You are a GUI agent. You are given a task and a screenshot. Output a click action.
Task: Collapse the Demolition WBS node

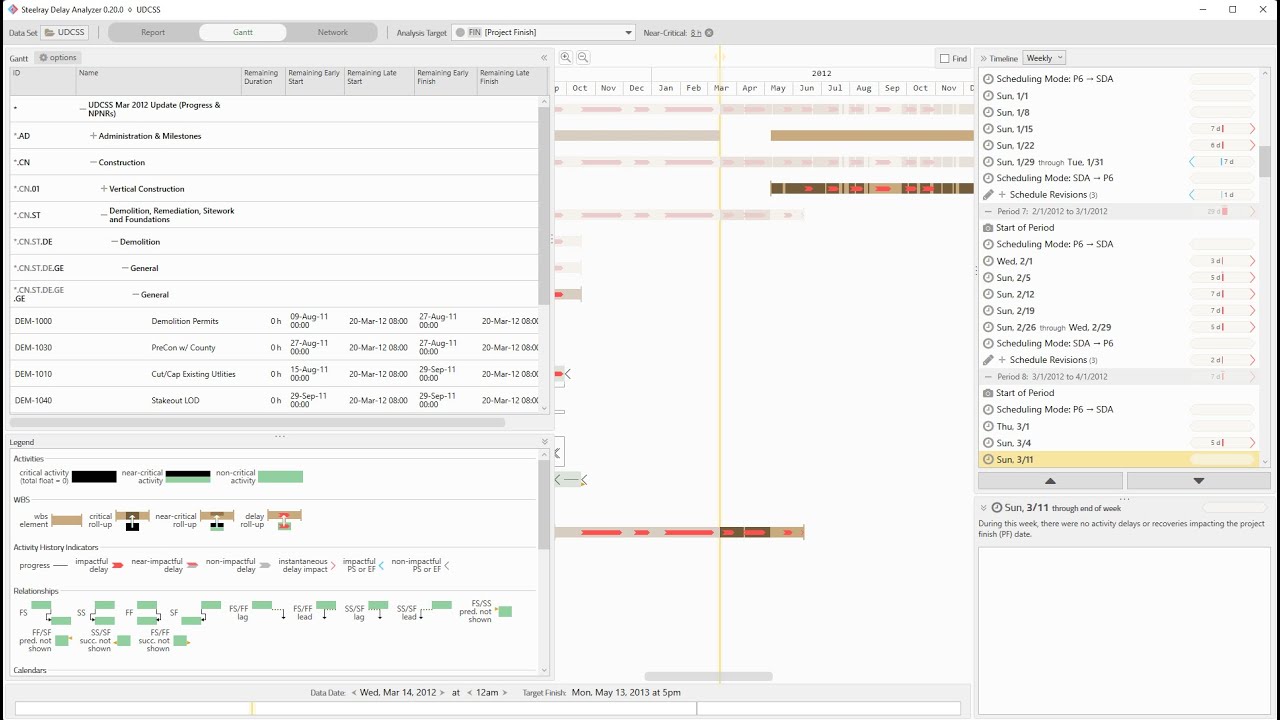click(114, 242)
